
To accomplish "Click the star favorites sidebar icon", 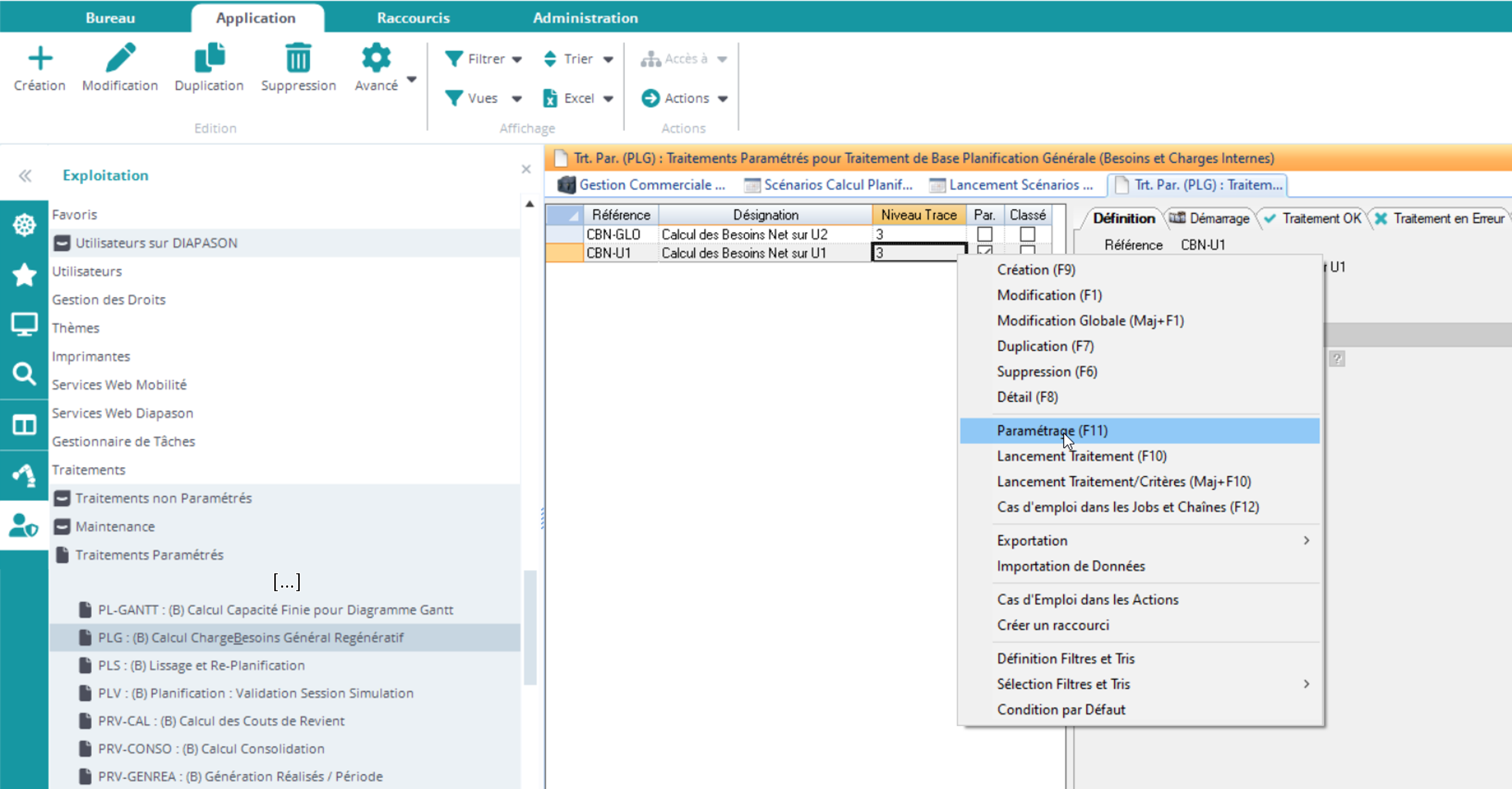I will [x=24, y=275].
